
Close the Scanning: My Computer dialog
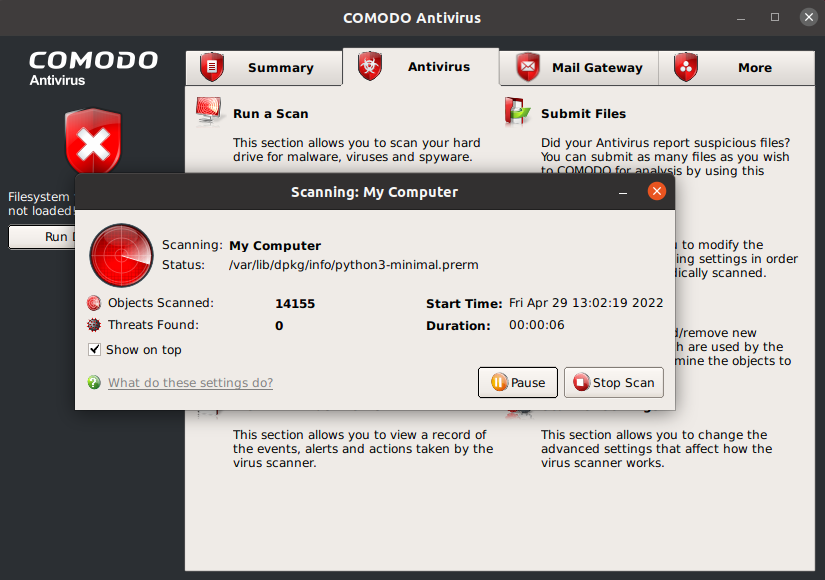click(656, 192)
